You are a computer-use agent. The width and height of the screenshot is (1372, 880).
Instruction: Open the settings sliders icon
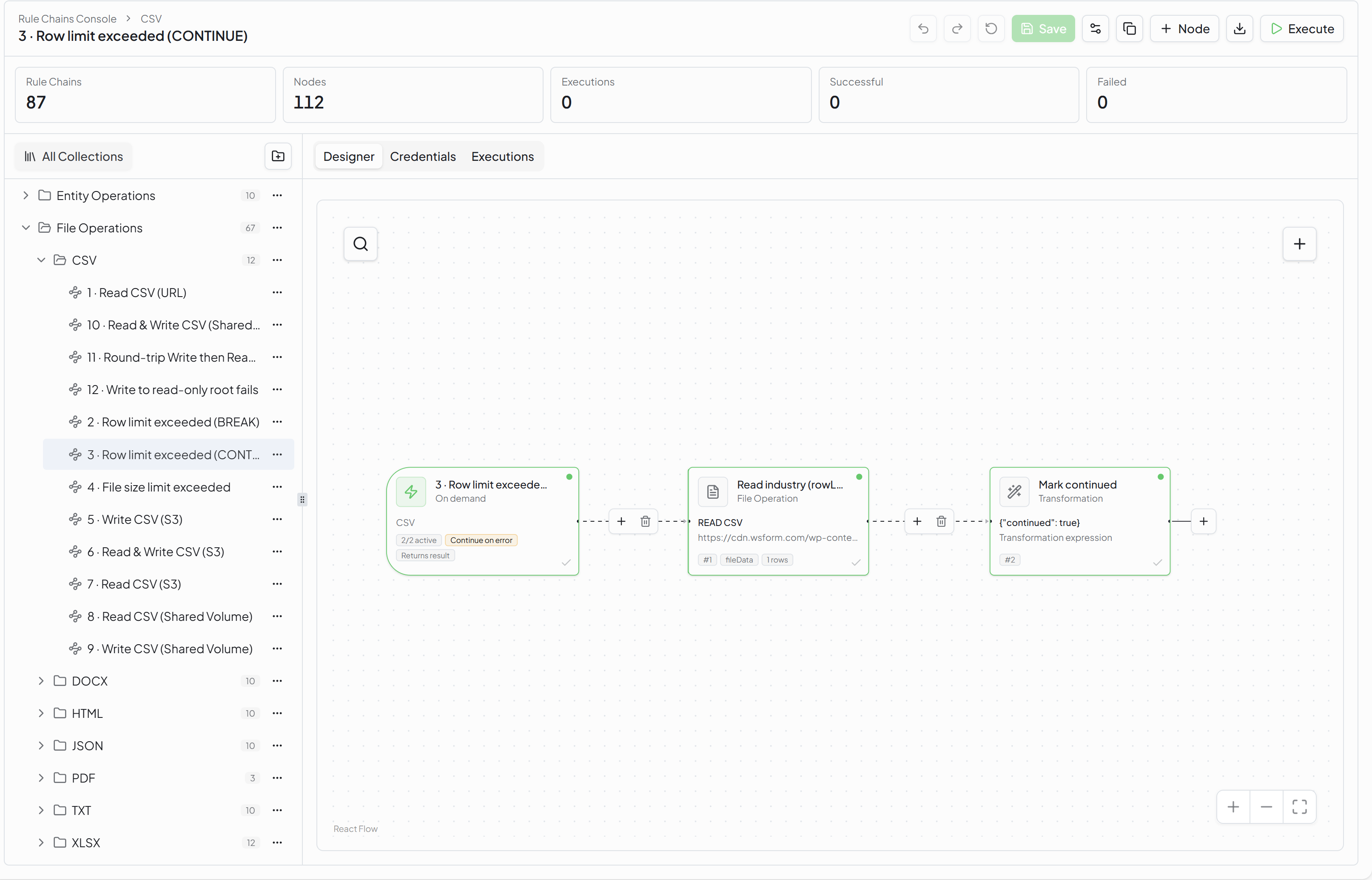coord(1095,29)
